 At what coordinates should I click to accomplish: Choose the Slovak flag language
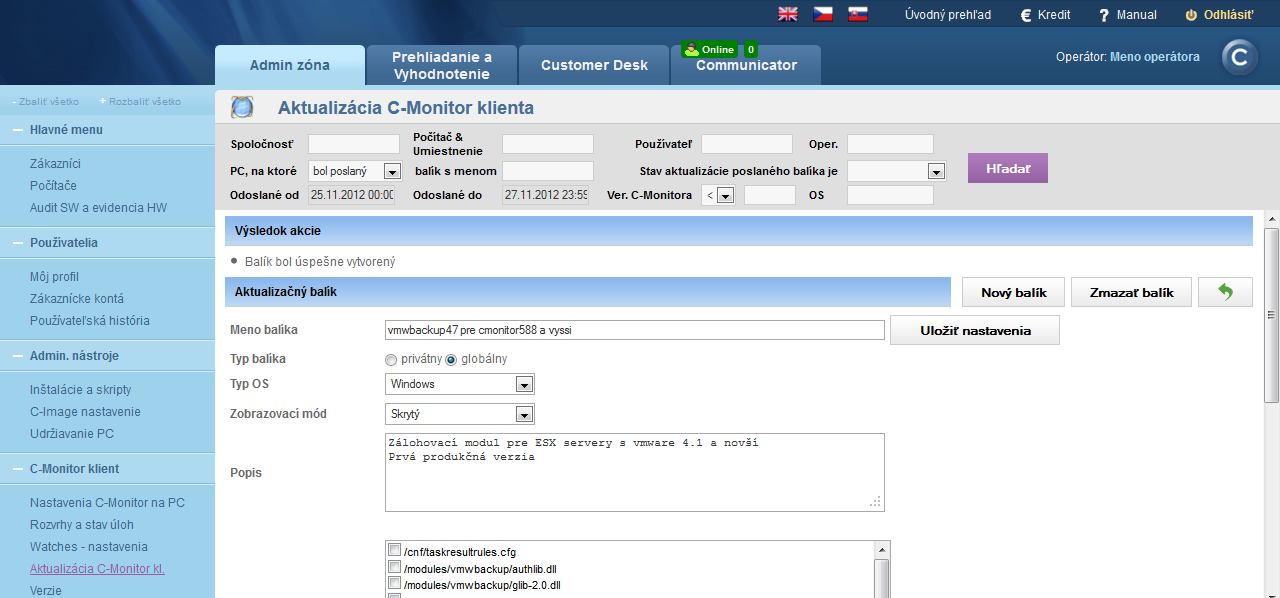click(x=857, y=14)
